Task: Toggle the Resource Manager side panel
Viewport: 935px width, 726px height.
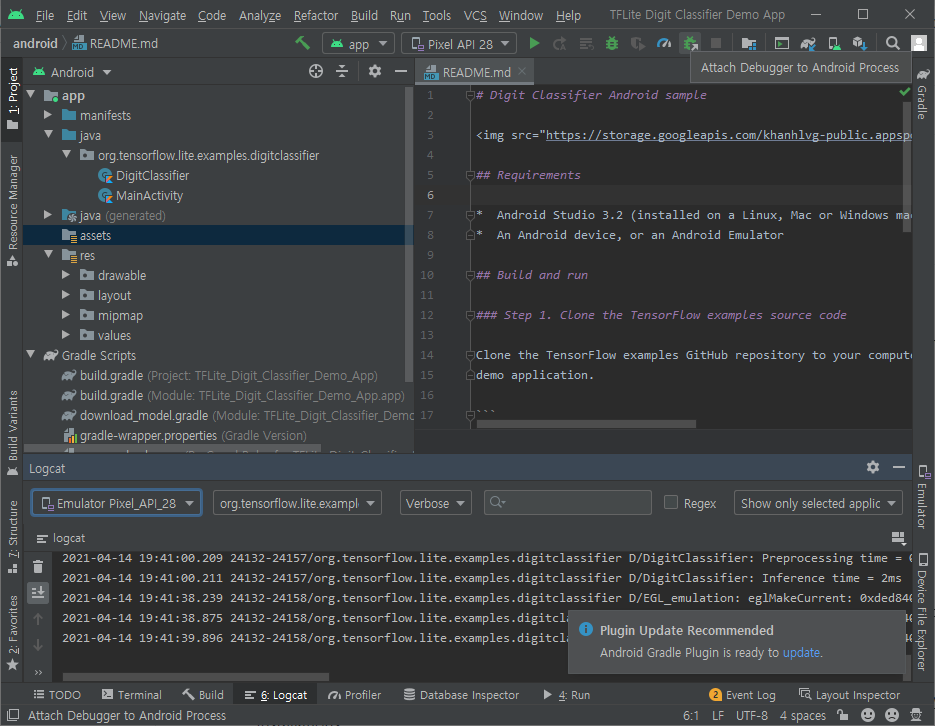Action: pyautogui.click(x=13, y=210)
